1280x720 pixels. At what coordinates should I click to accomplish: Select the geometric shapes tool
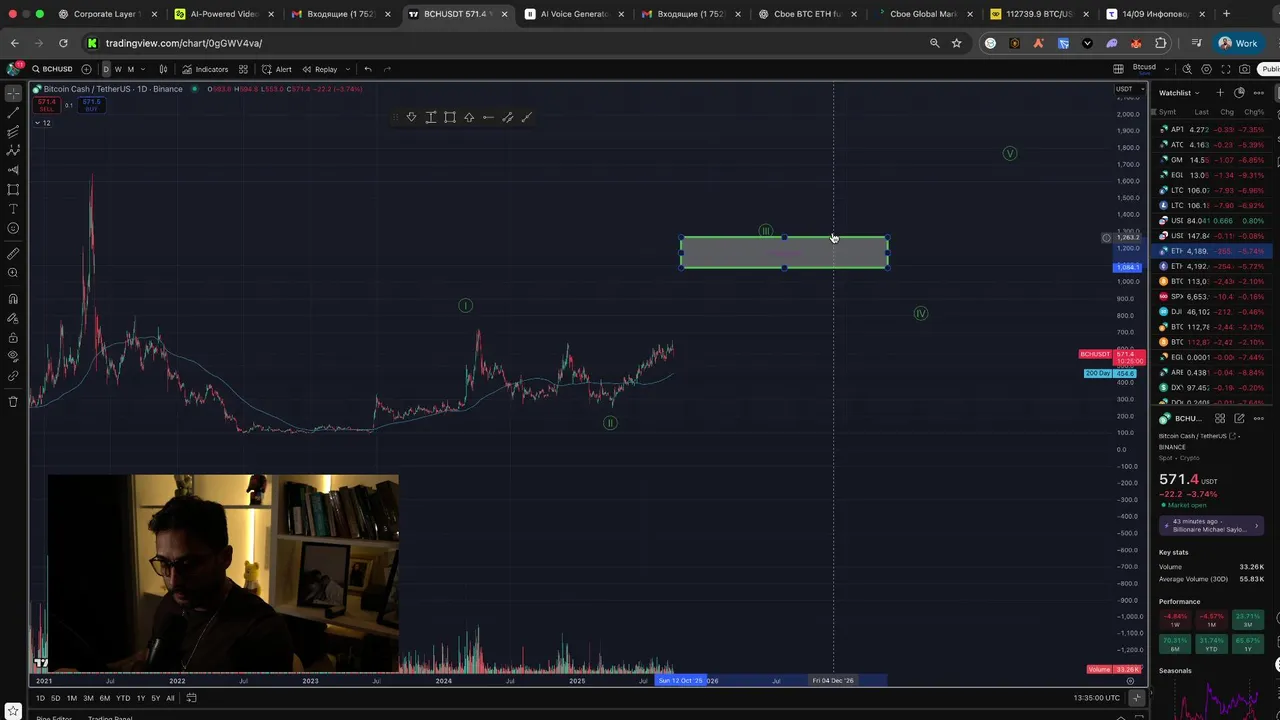(13, 189)
